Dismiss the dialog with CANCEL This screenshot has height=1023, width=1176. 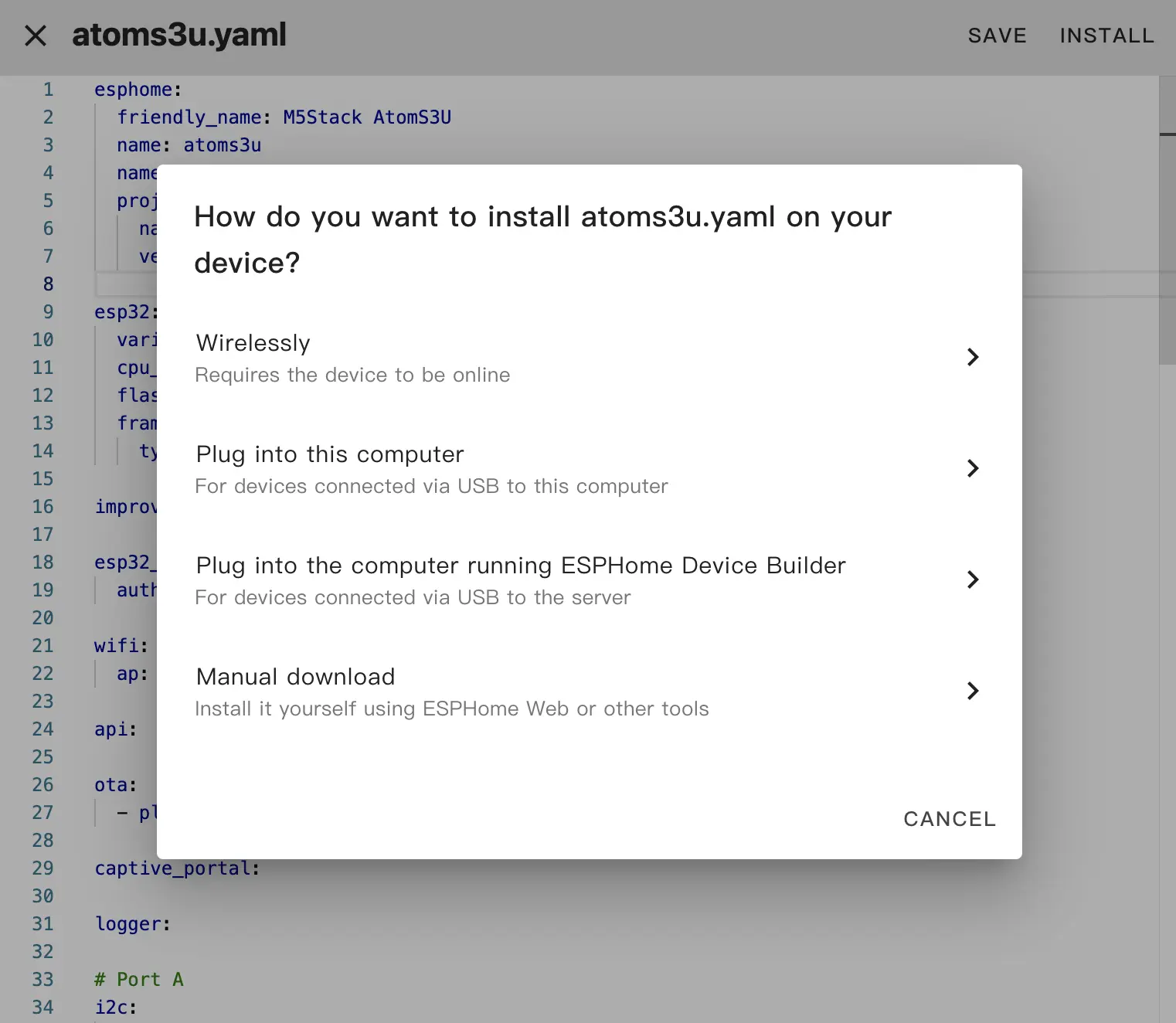click(x=949, y=819)
